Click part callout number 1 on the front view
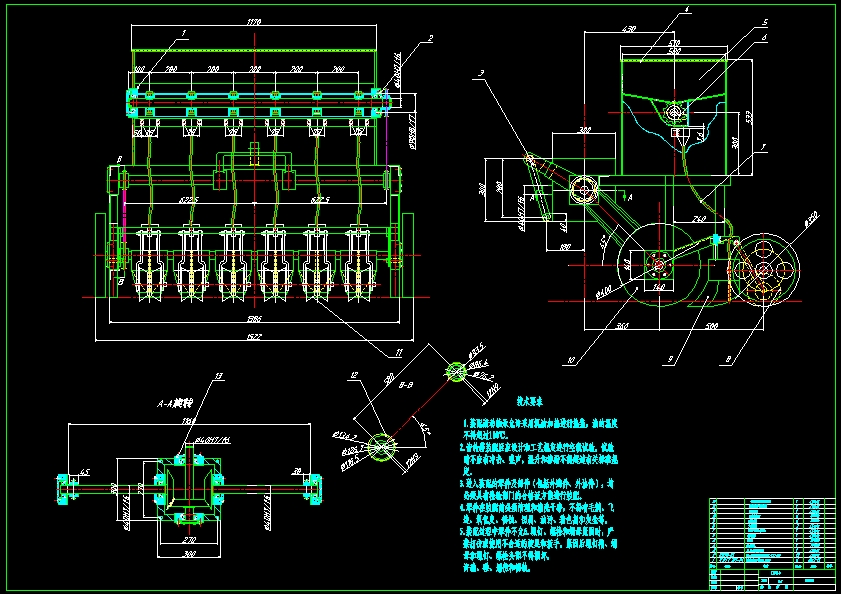This screenshot has width=841, height=594. [184, 33]
